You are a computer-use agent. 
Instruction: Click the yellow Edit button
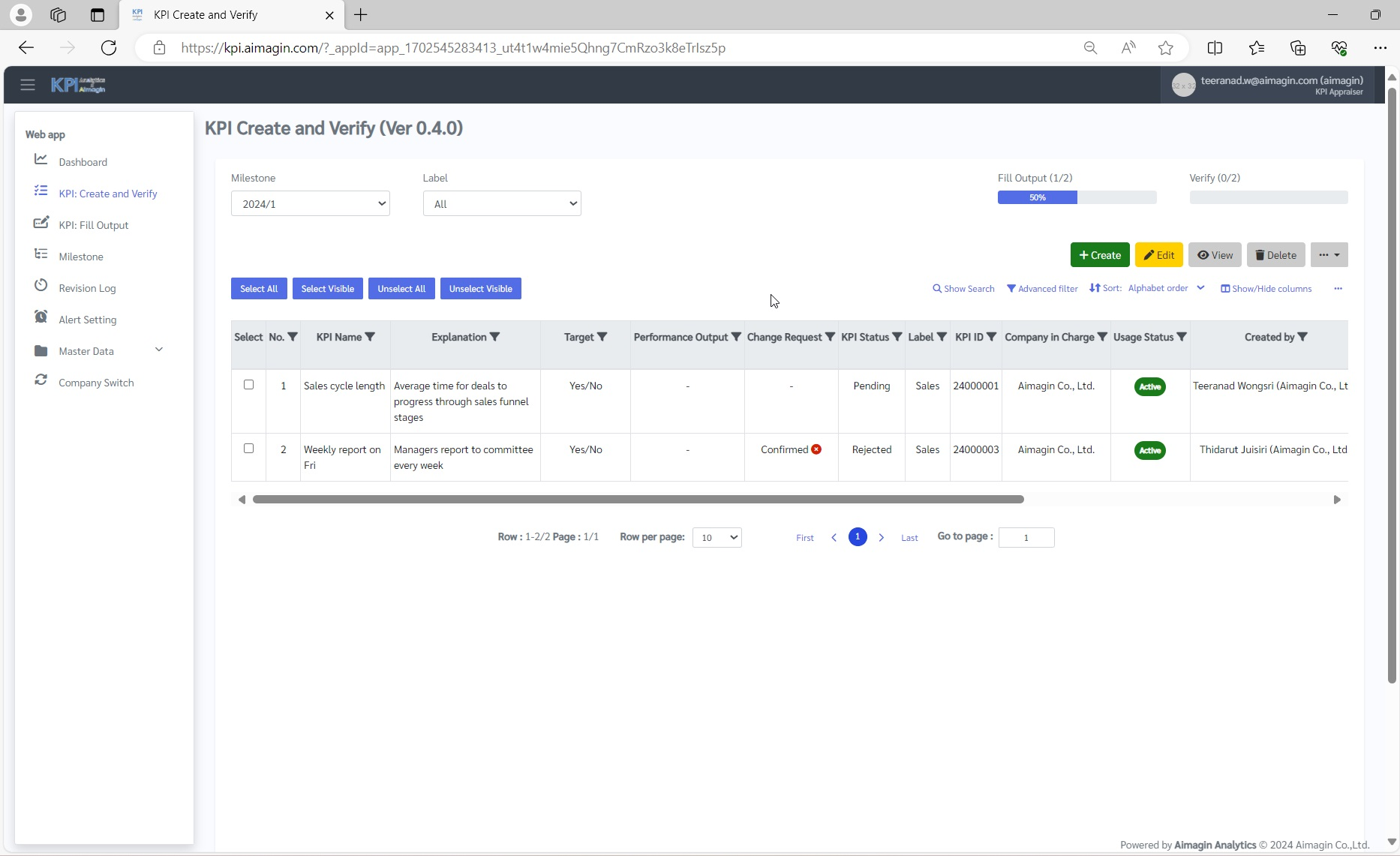tap(1158, 255)
